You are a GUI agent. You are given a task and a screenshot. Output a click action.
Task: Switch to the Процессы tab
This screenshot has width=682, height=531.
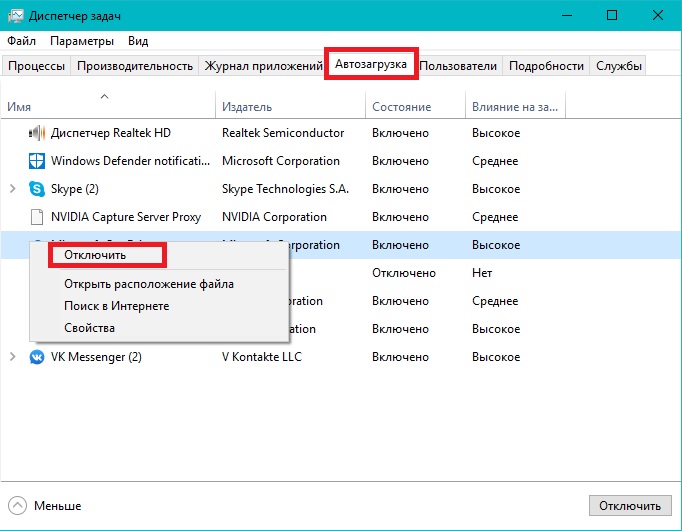[37, 66]
